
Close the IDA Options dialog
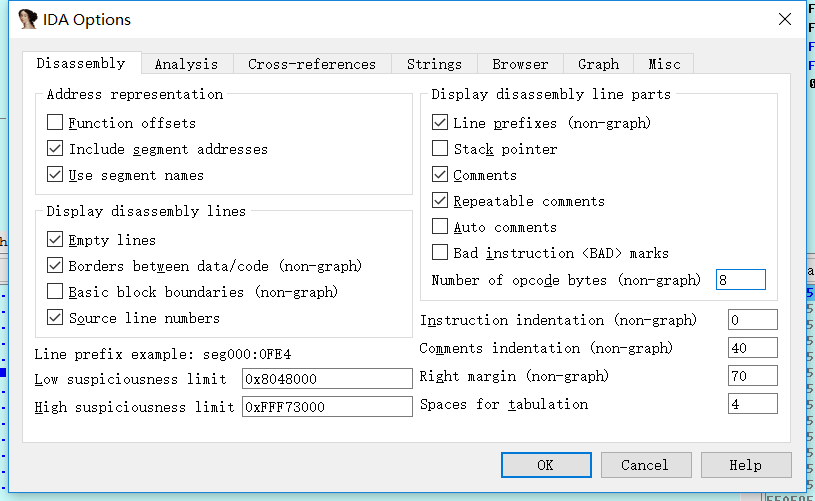coord(784,19)
